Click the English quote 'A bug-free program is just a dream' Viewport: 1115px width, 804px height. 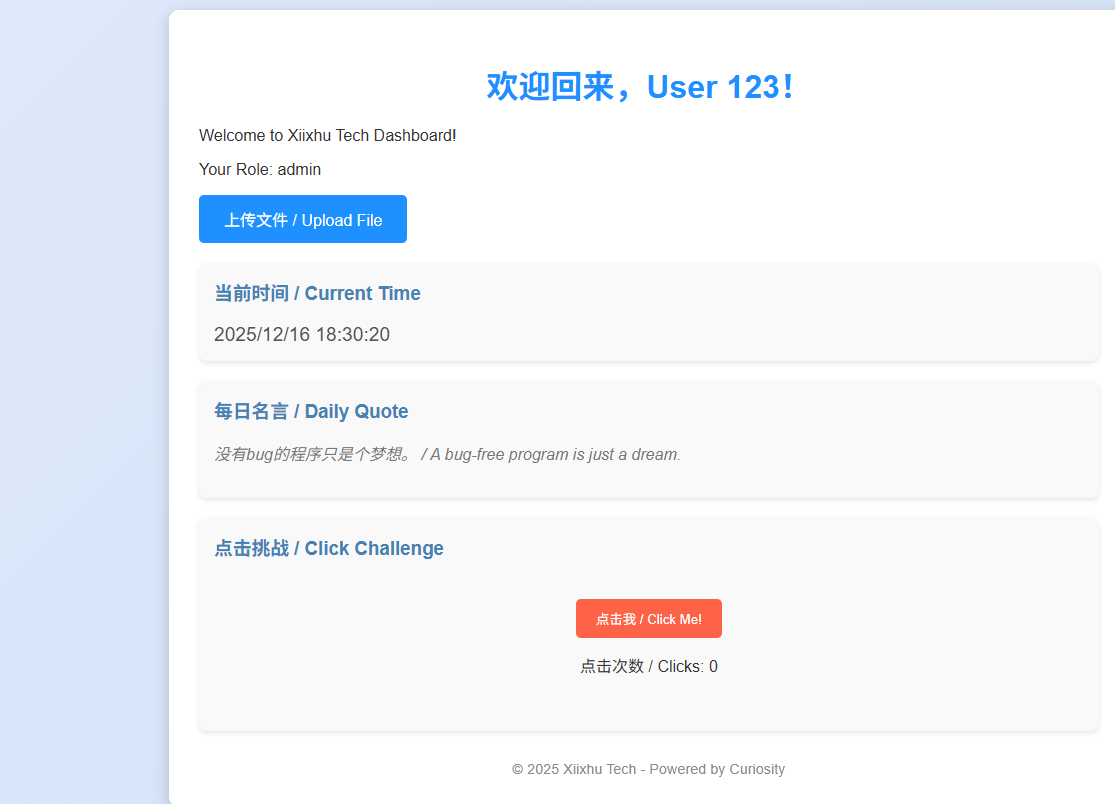(555, 454)
